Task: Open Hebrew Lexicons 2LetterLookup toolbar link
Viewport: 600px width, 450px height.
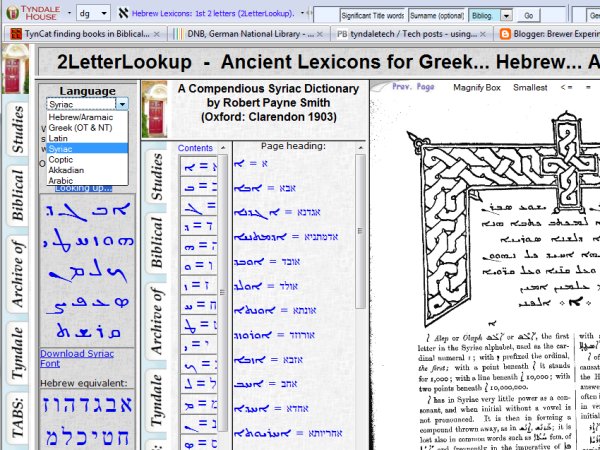Action: pos(213,13)
